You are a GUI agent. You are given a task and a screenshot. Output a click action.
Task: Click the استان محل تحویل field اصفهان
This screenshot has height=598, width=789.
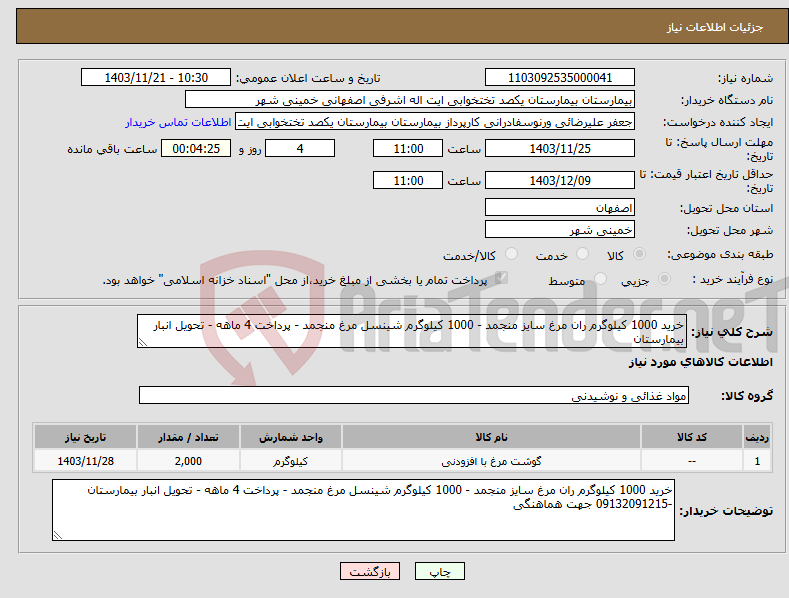pos(560,207)
